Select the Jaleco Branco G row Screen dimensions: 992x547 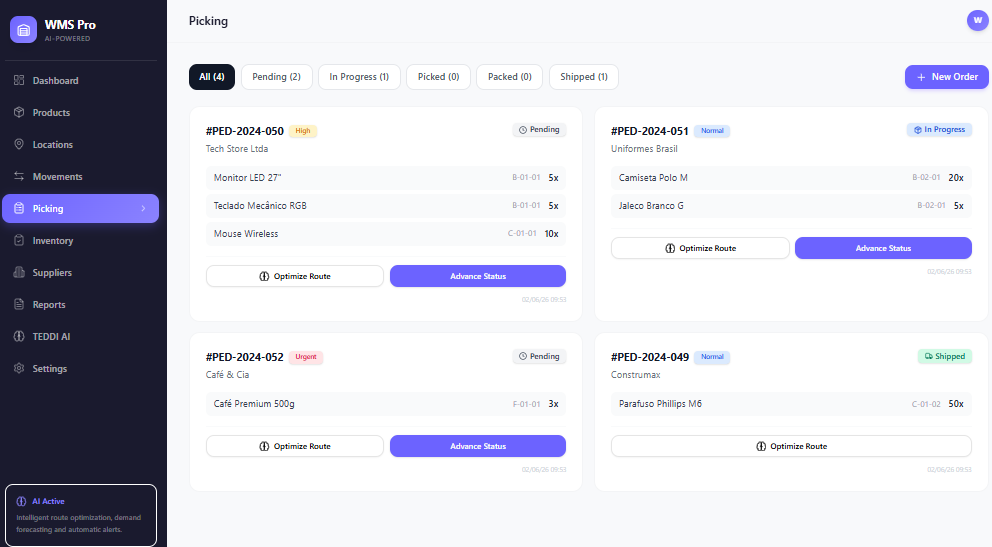791,206
